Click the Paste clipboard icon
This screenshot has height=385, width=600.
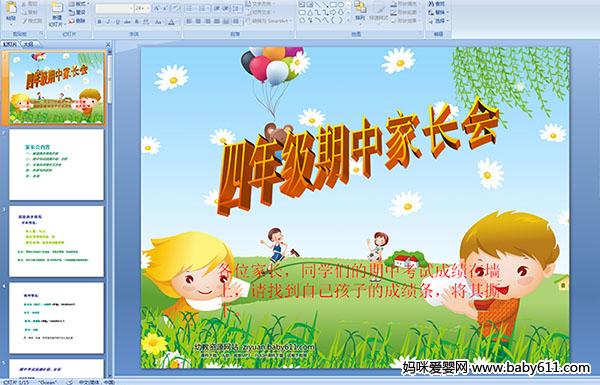coord(11,8)
